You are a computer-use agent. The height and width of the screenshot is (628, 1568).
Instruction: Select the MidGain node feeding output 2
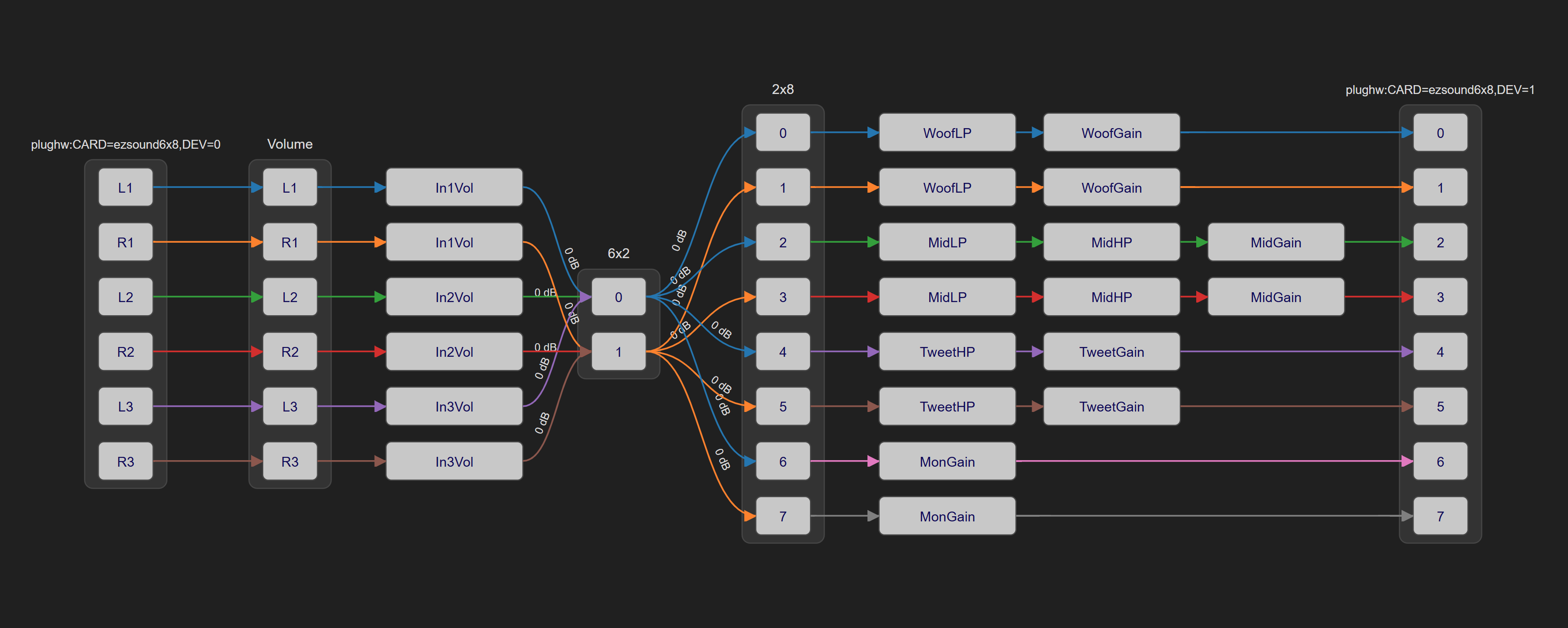point(1275,242)
